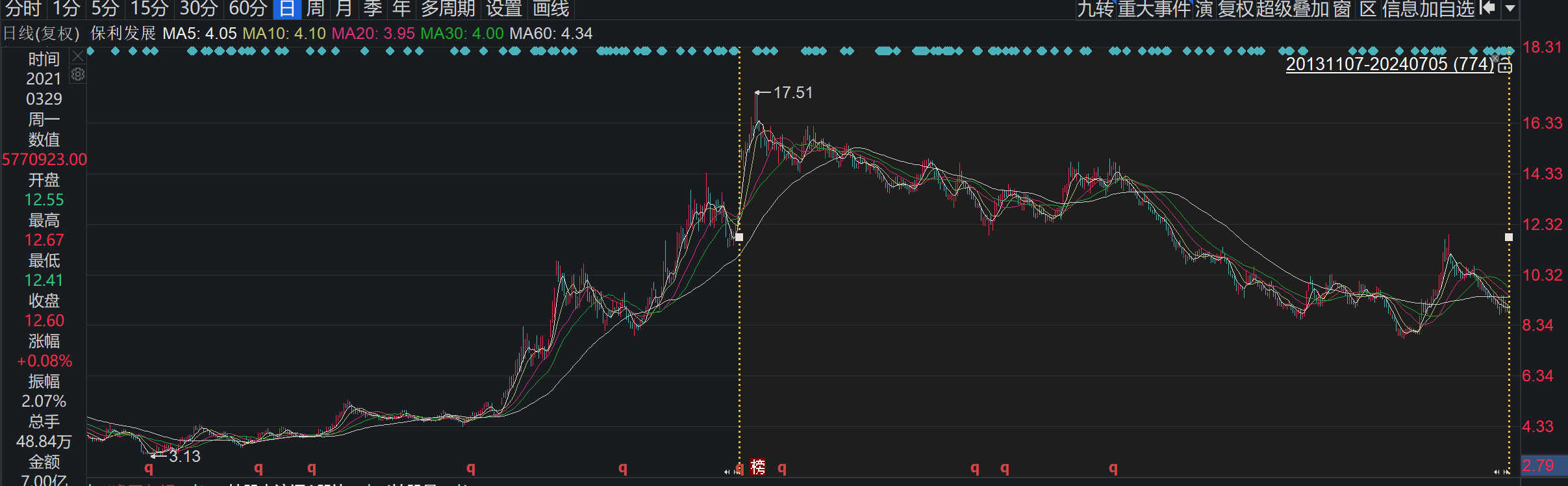The width and height of the screenshot is (1568, 486).
Task: Toggle 超级叠加 overlay
Action: tap(1291, 9)
